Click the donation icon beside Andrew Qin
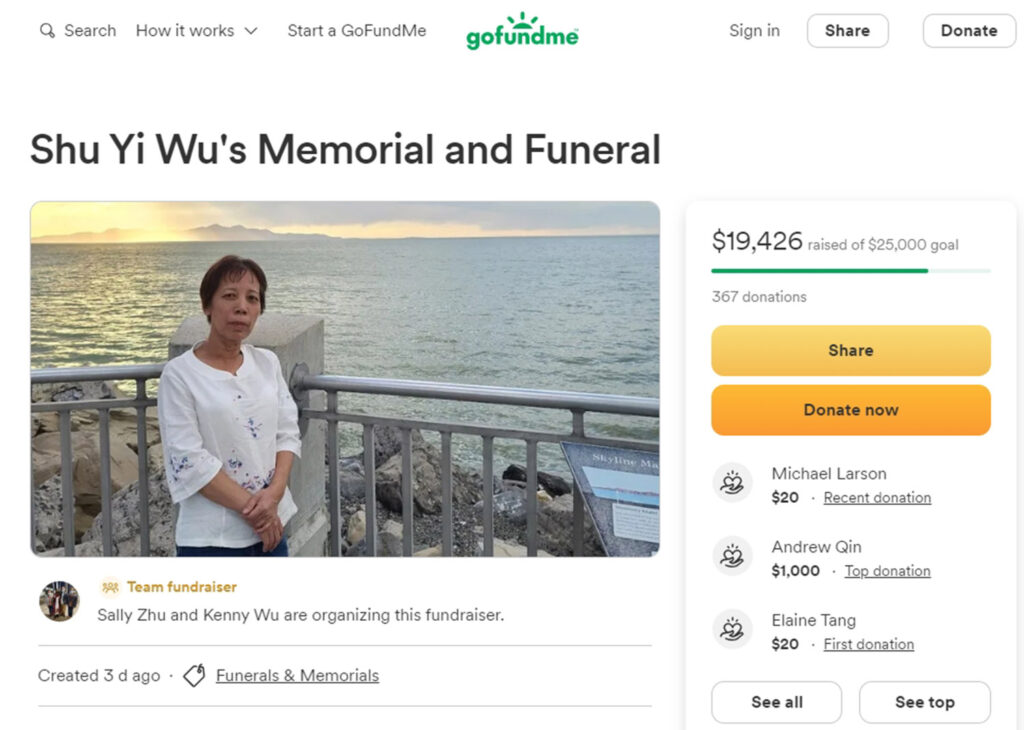This screenshot has width=1024, height=730. 732,557
